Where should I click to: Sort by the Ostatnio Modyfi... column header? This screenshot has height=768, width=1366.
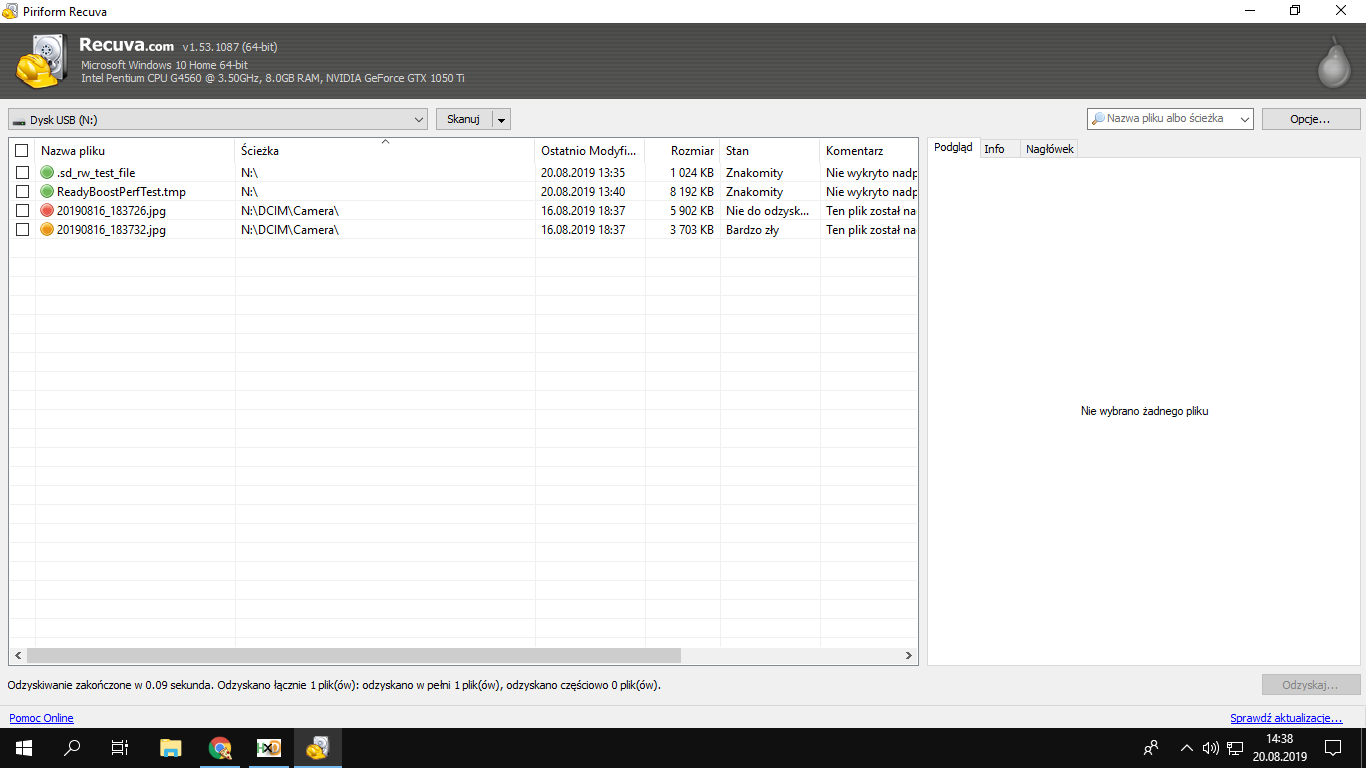pyautogui.click(x=590, y=151)
